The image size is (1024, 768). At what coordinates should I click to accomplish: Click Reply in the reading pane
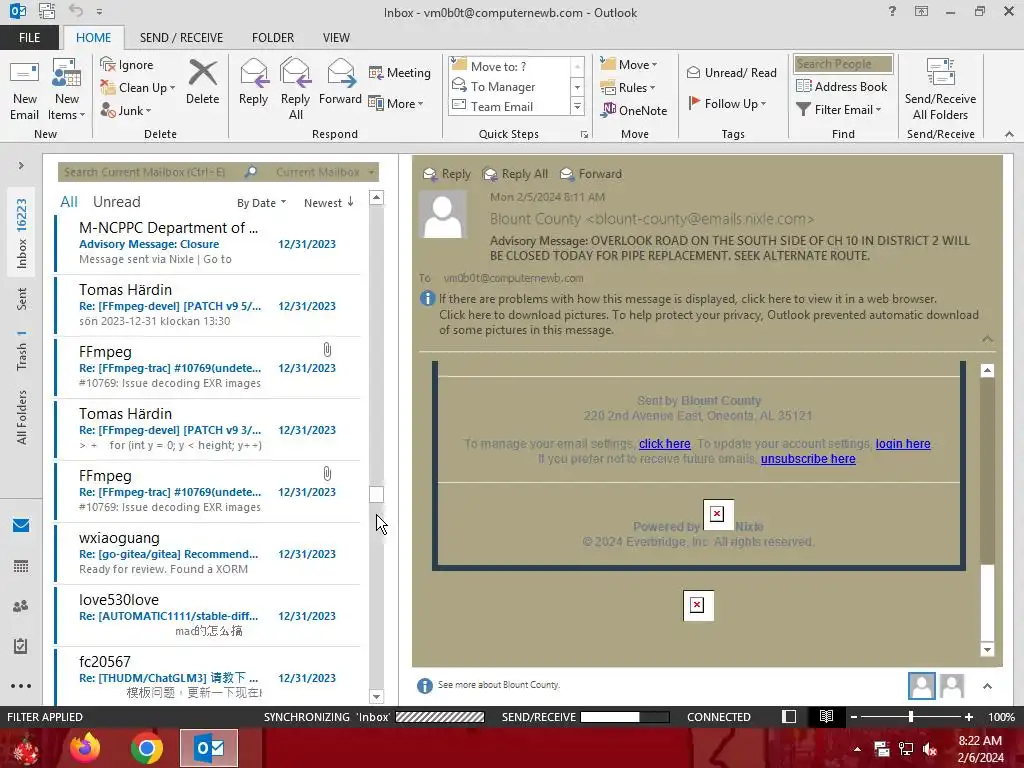click(447, 174)
